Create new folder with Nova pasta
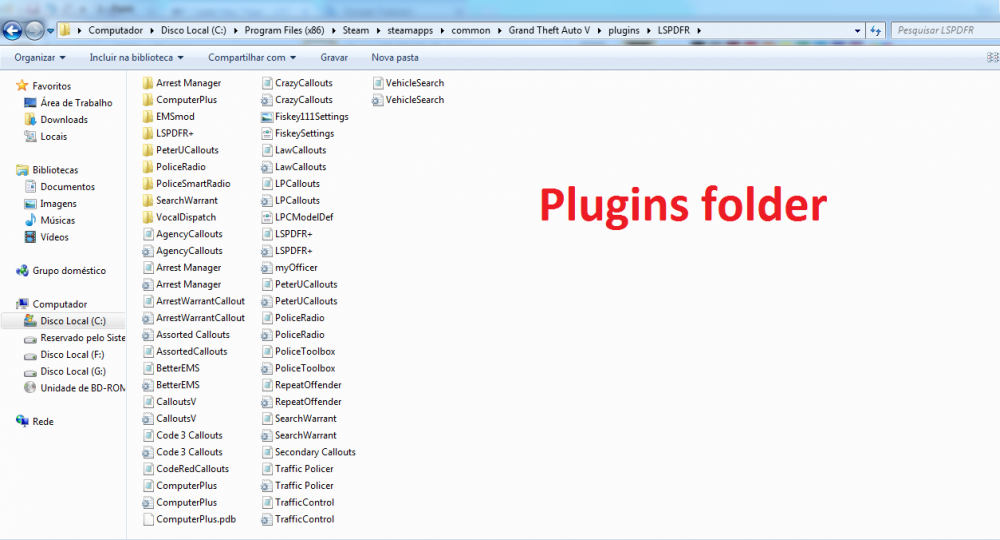The height and width of the screenshot is (540, 1000). click(395, 57)
